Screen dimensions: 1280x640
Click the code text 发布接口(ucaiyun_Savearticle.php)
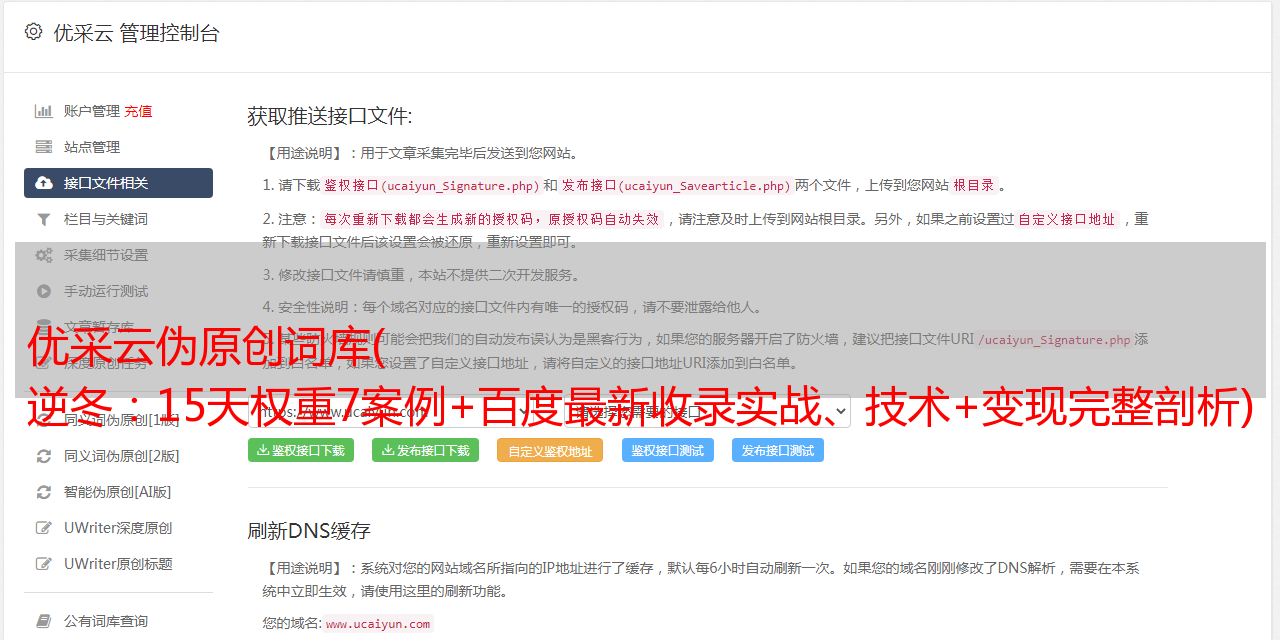pyautogui.click(x=676, y=185)
